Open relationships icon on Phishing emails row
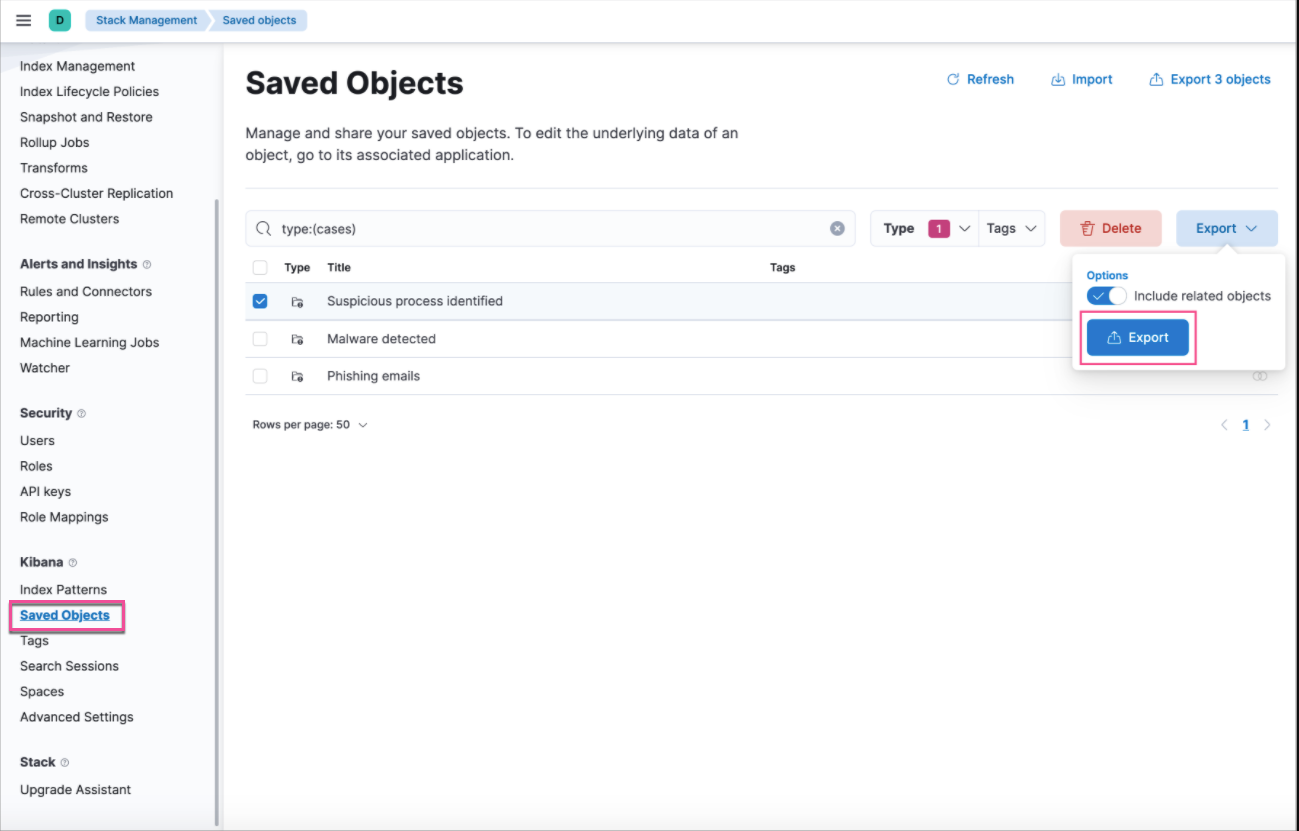This screenshot has height=831, width=1299. point(1260,375)
